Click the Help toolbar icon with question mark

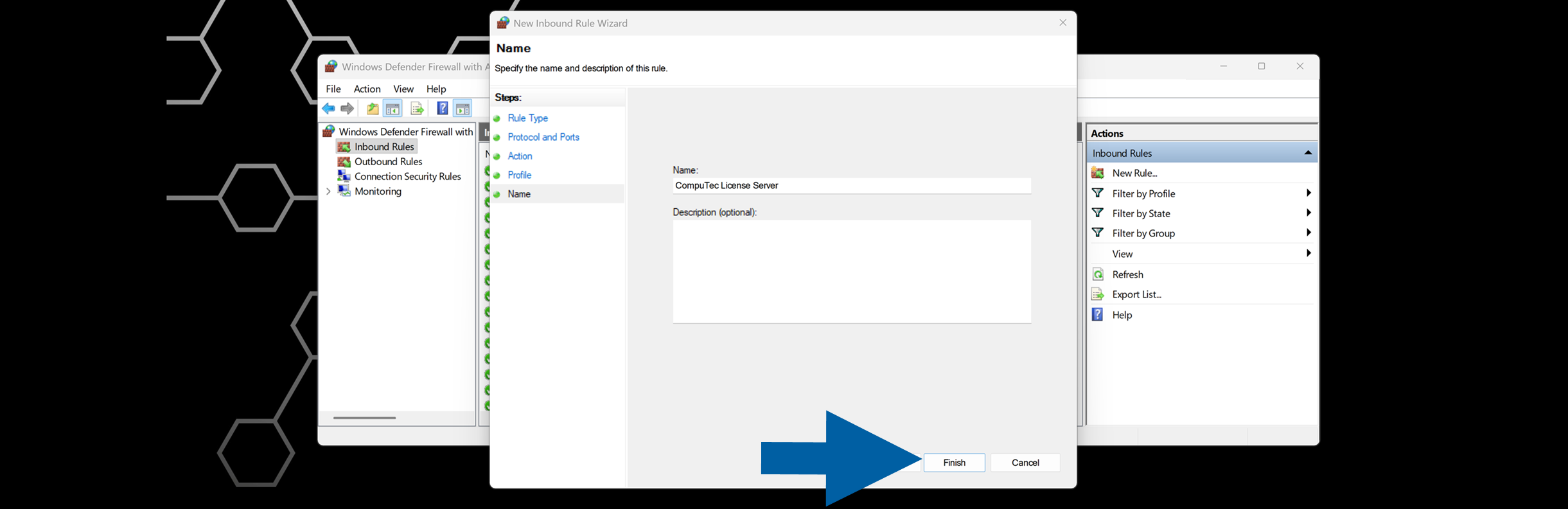pyautogui.click(x=443, y=109)
